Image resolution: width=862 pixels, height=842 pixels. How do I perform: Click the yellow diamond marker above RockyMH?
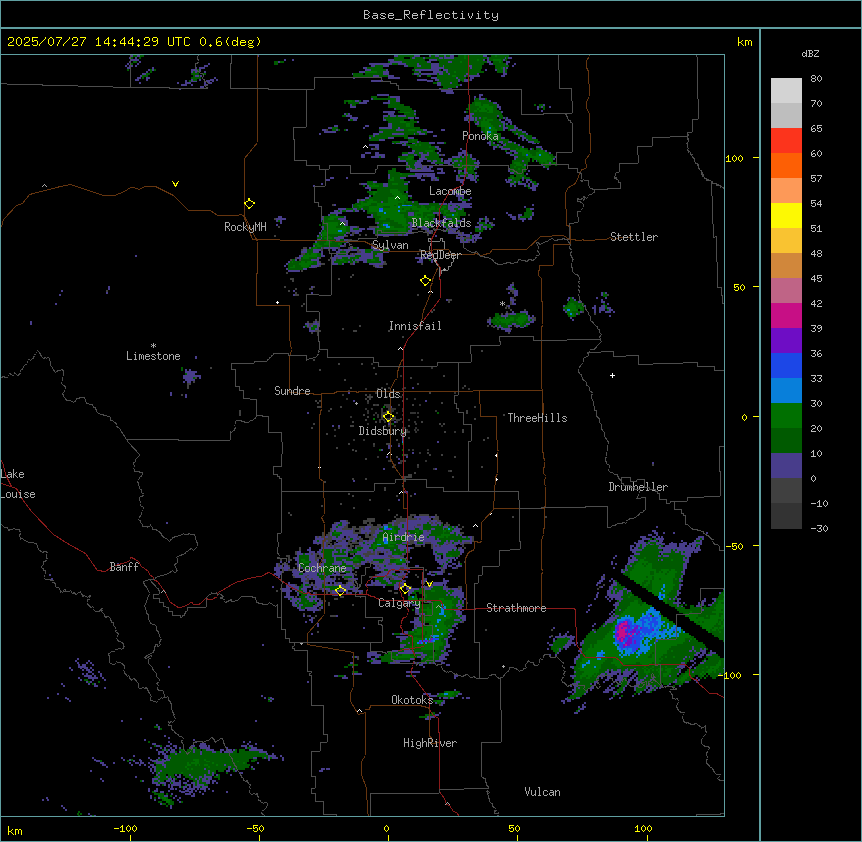[249, 204]
